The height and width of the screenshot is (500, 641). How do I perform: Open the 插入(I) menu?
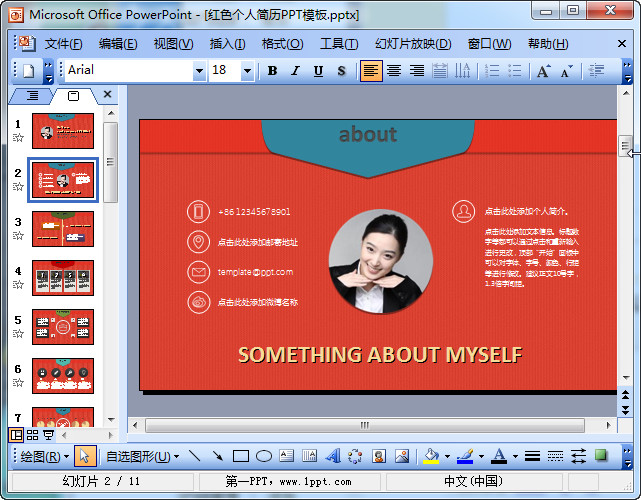(x=227, y=44)
